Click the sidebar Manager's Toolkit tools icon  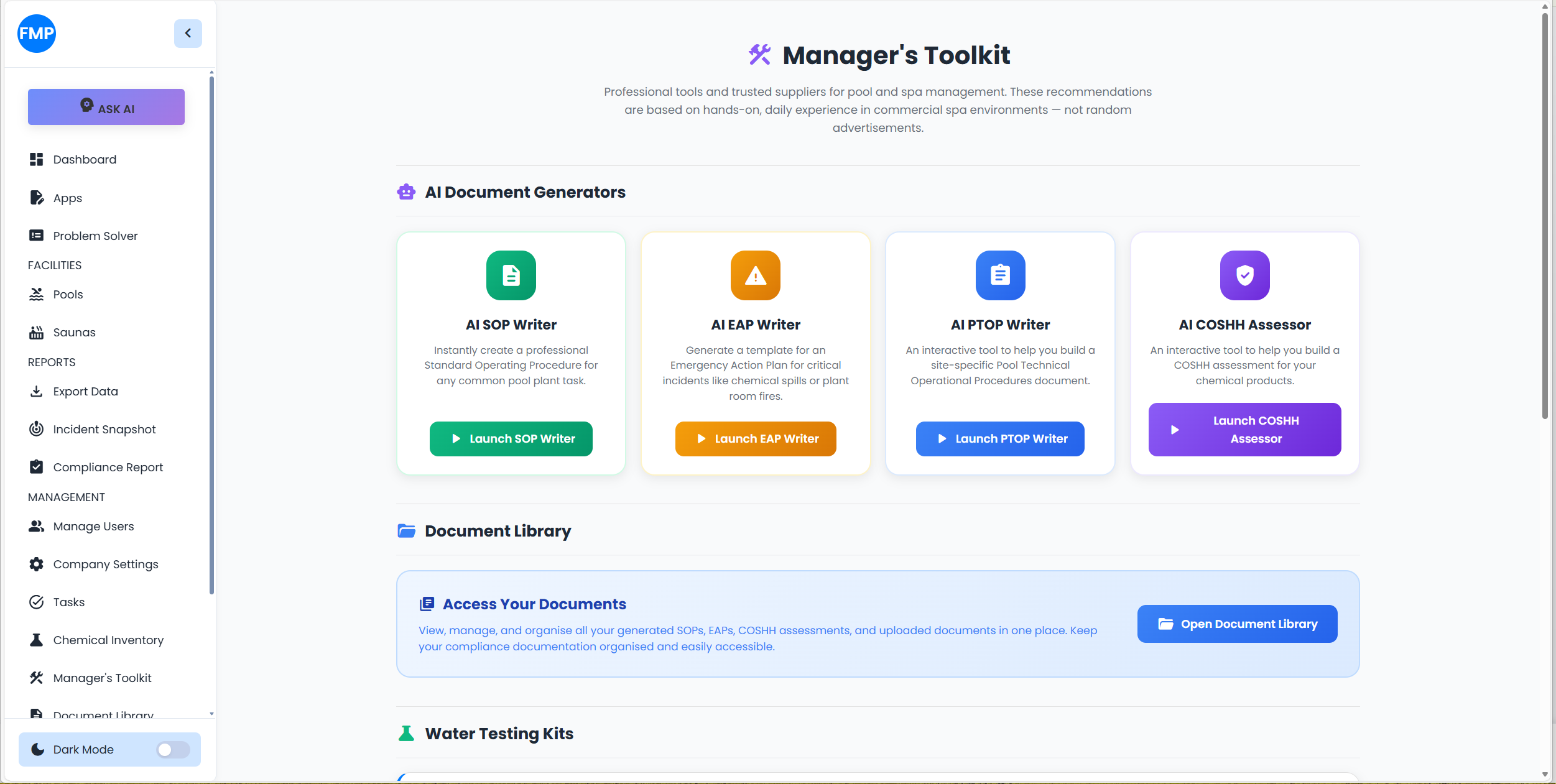pos(37,678)
